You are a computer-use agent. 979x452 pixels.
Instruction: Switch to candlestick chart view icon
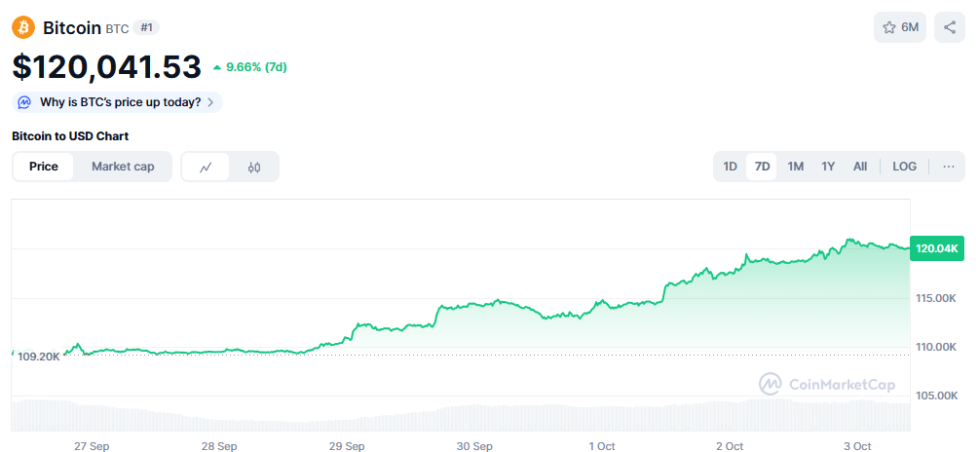click(x=254, y=167)
